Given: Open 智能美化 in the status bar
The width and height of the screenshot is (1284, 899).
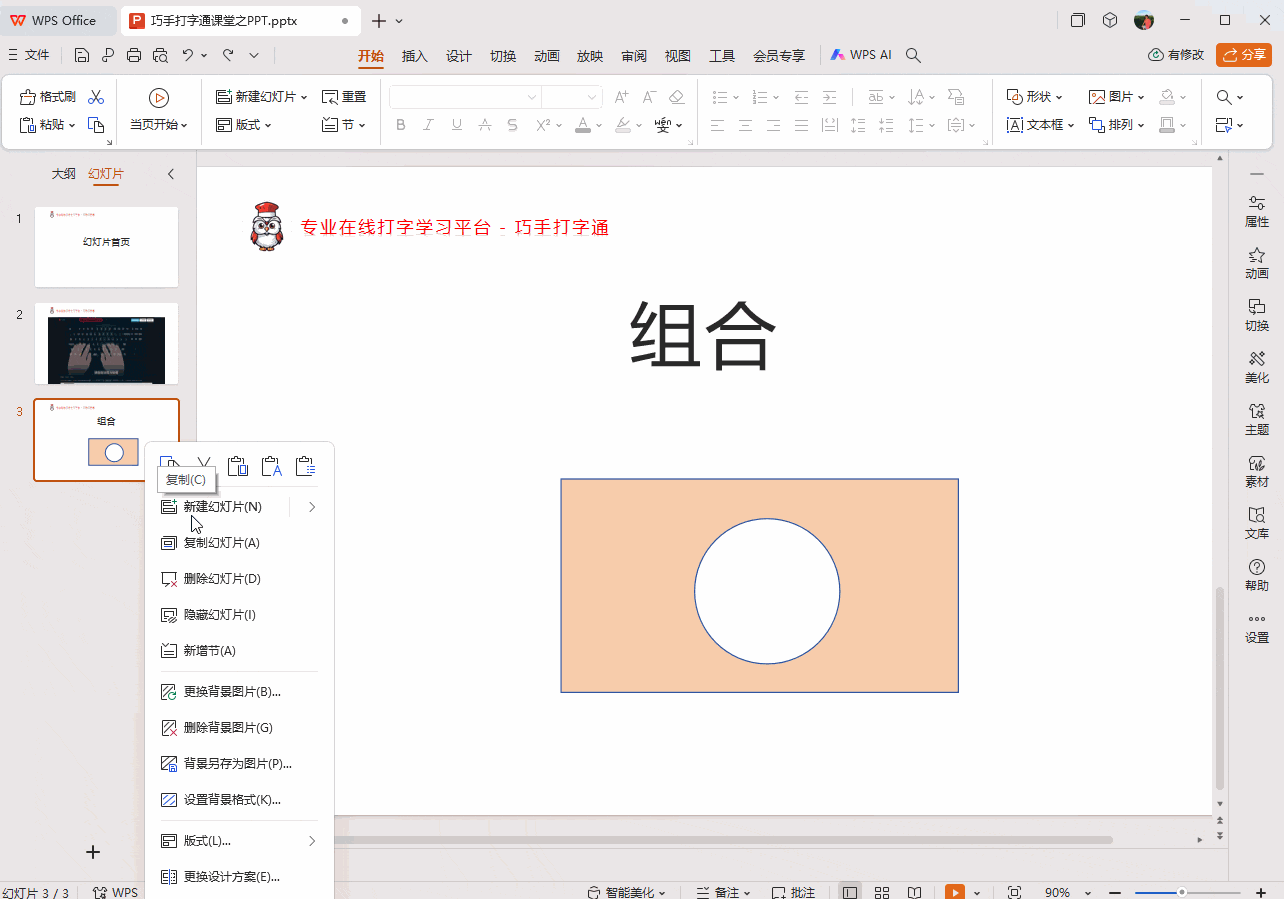Looking at the screenshot, I should point(627,892).
